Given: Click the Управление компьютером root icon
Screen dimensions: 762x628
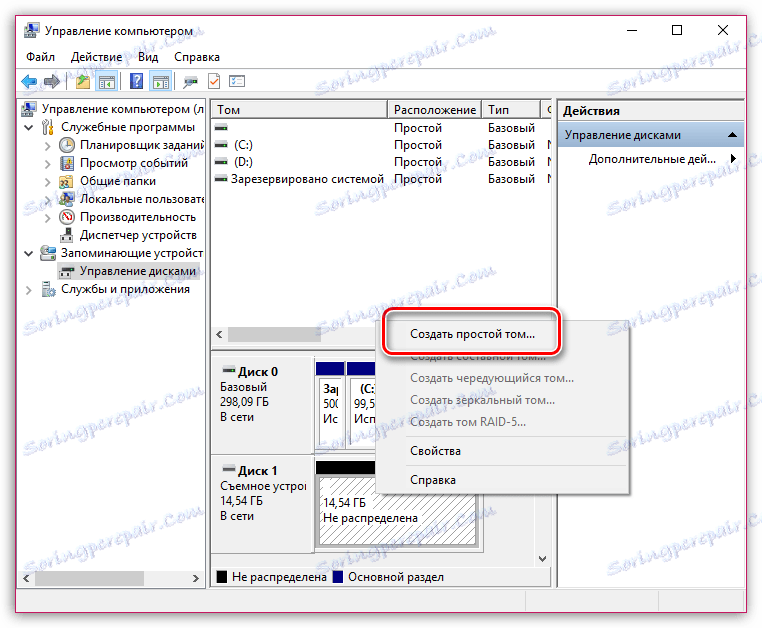Looking at the screenshot, I should (29, 109).
